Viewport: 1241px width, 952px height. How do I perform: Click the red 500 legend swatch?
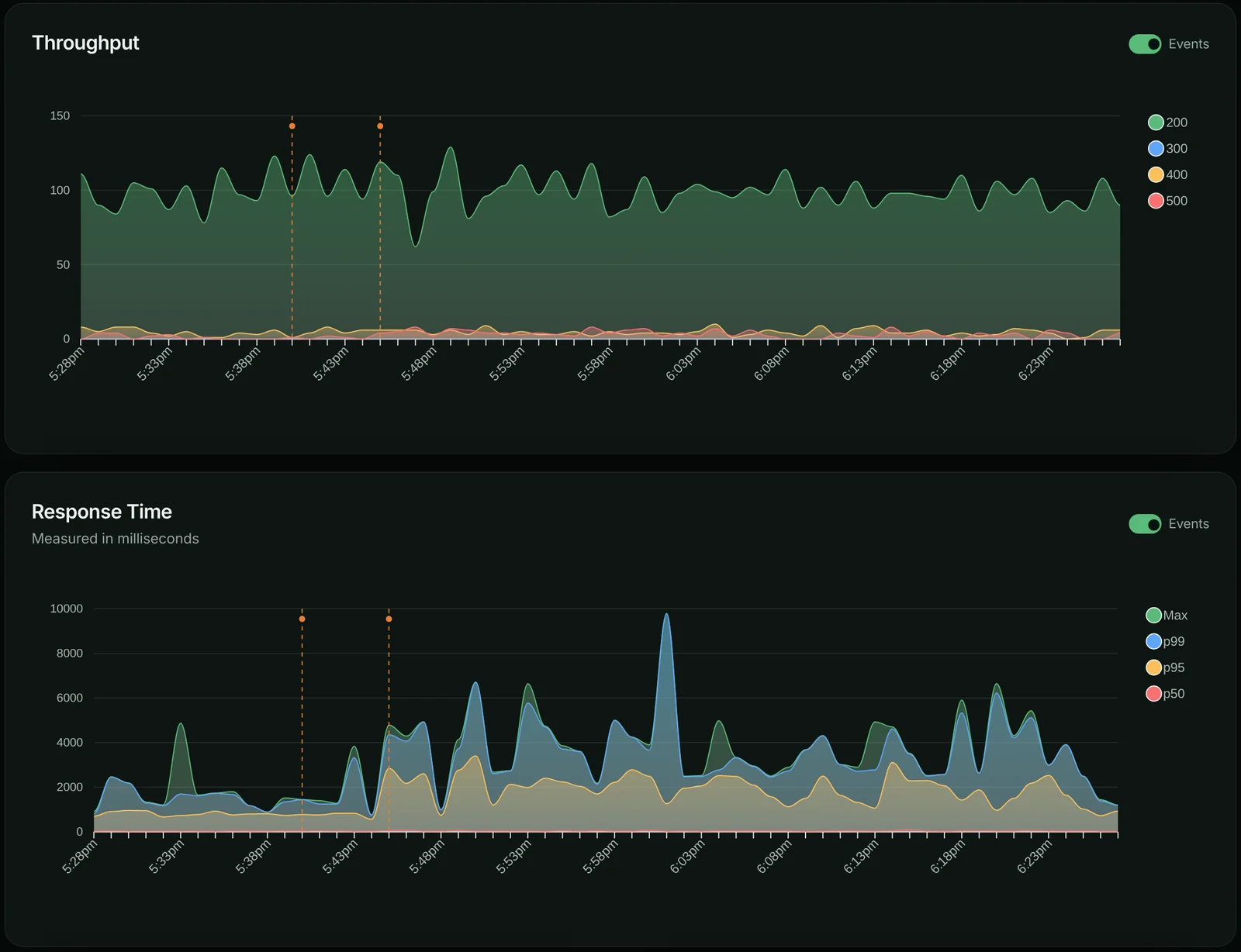tap(1156, 201)
